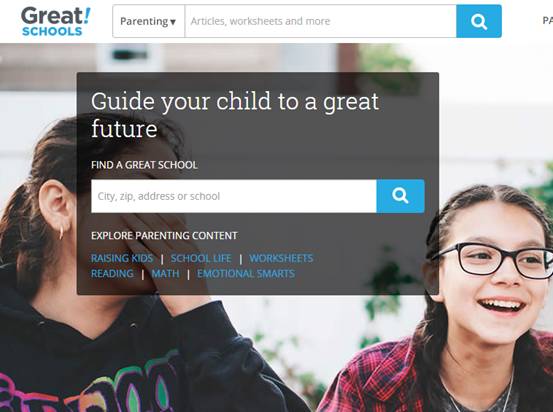This screenshot has height=412, width=553.
Task: Click the face of the smiling girl with glasses
Action: (x=494, y=275)
